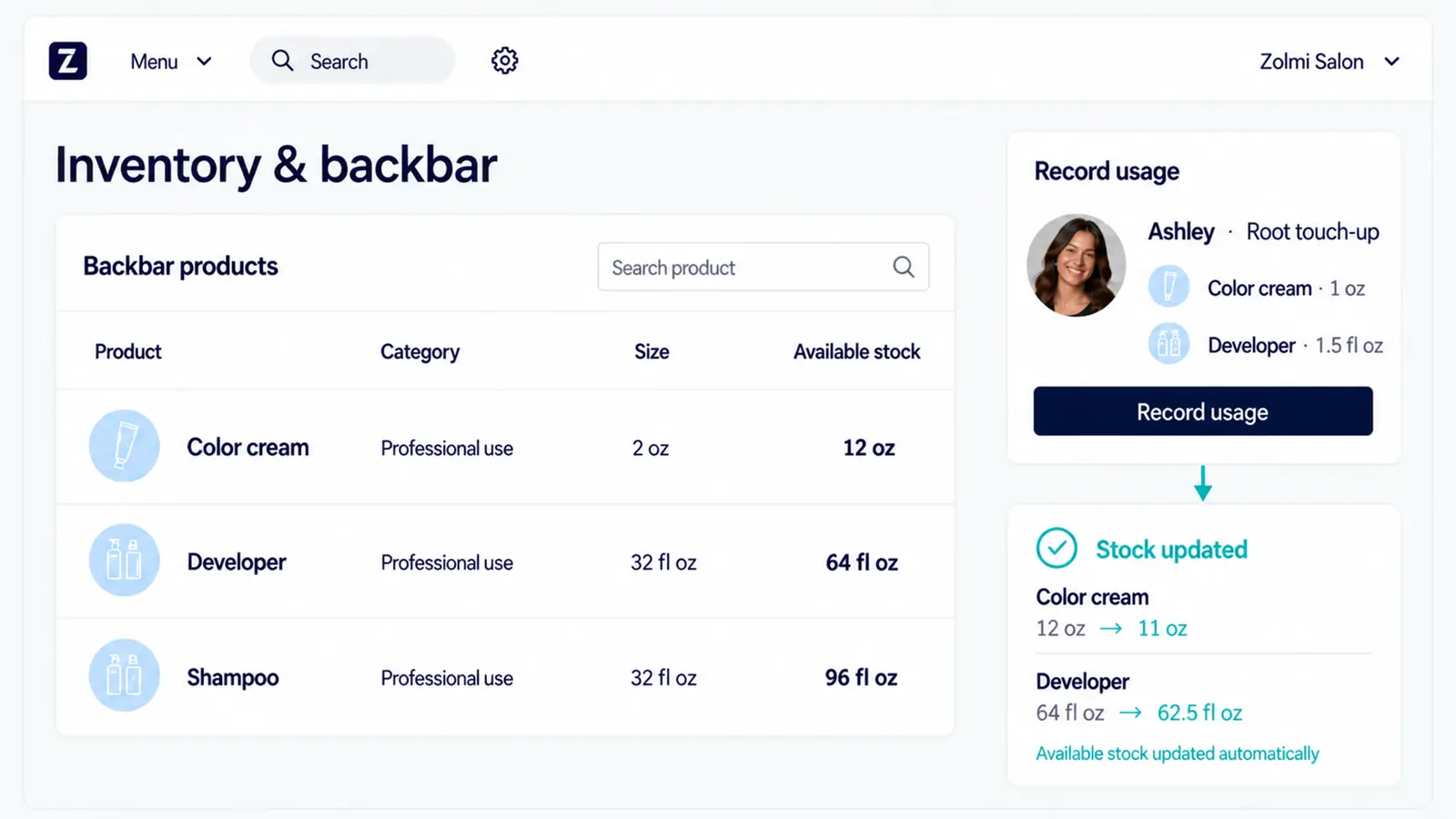Image resolution: width=1456 pixels, height=819 pixels.
Task: Sort by Product column header
Action: (x=128, y=352)
